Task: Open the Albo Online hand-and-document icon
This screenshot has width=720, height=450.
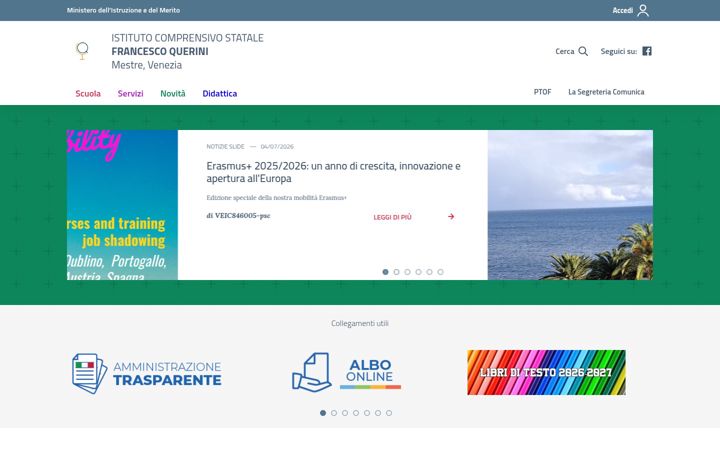Action: pyautogui.click(x=312, y=372)
